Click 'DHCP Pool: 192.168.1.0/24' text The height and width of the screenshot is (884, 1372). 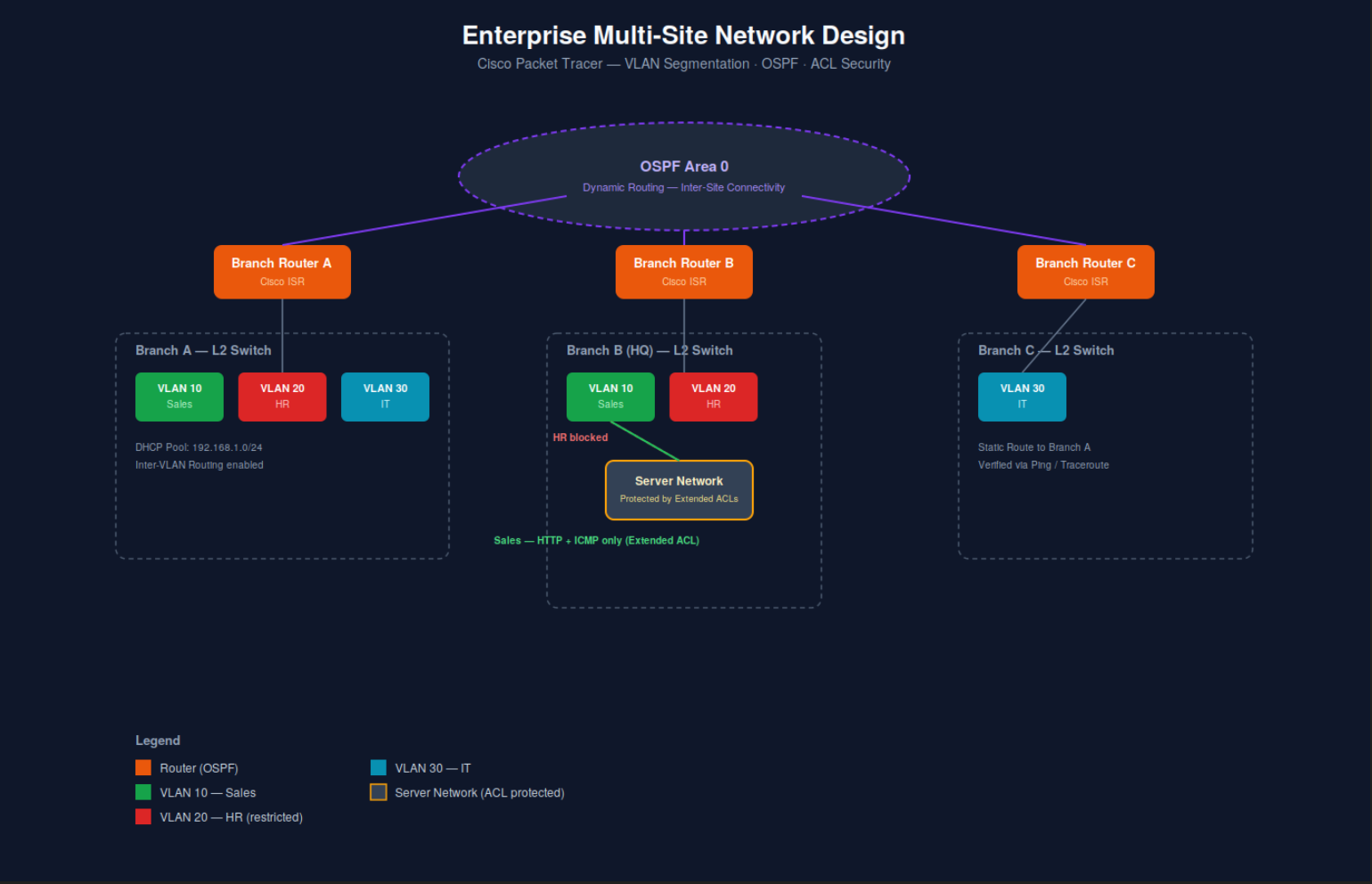click(199, 447)
